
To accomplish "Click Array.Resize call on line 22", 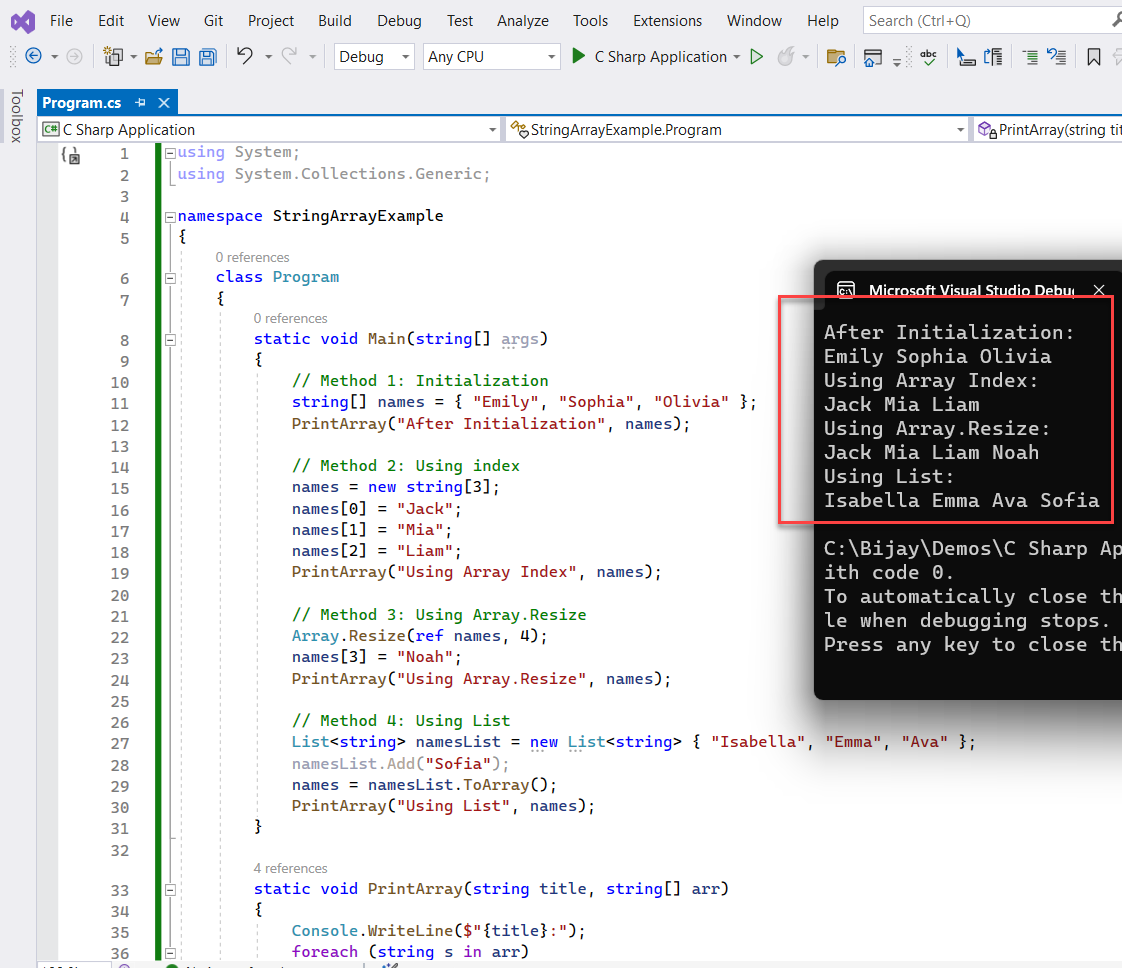I will 419,636.
